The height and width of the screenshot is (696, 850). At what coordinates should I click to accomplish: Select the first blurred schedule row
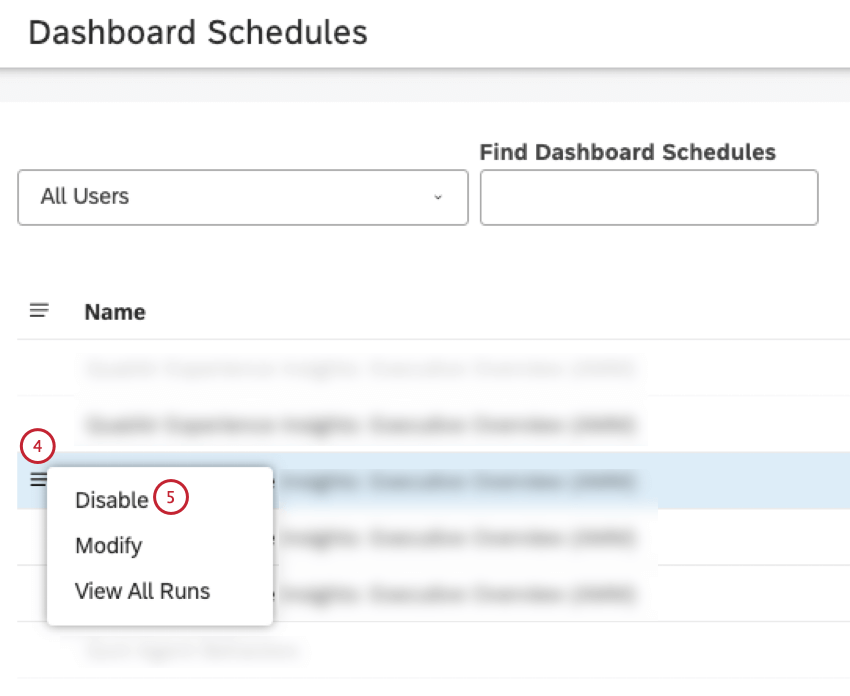pos(360,369)
